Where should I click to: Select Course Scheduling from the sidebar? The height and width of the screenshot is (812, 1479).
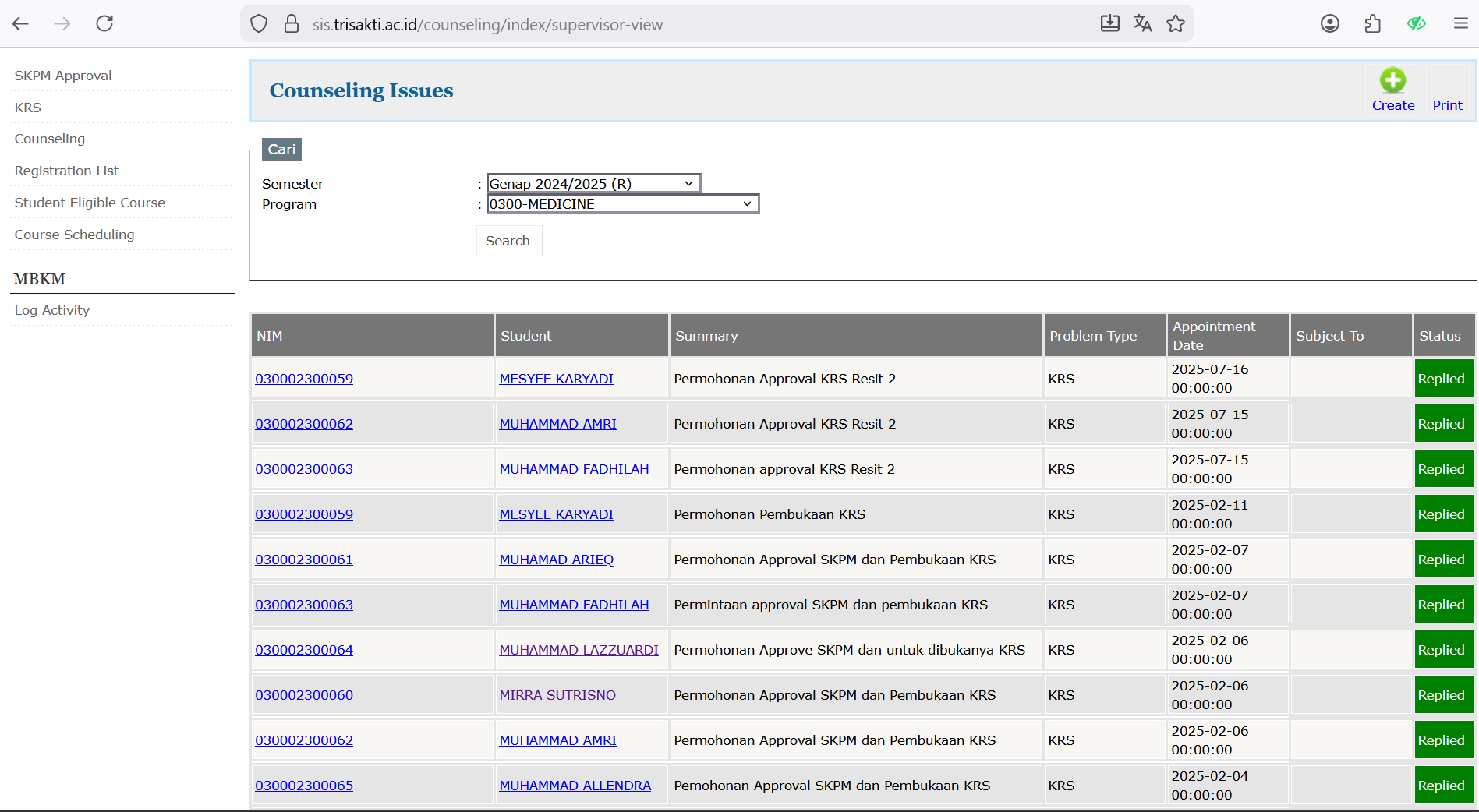pos(74,235)
